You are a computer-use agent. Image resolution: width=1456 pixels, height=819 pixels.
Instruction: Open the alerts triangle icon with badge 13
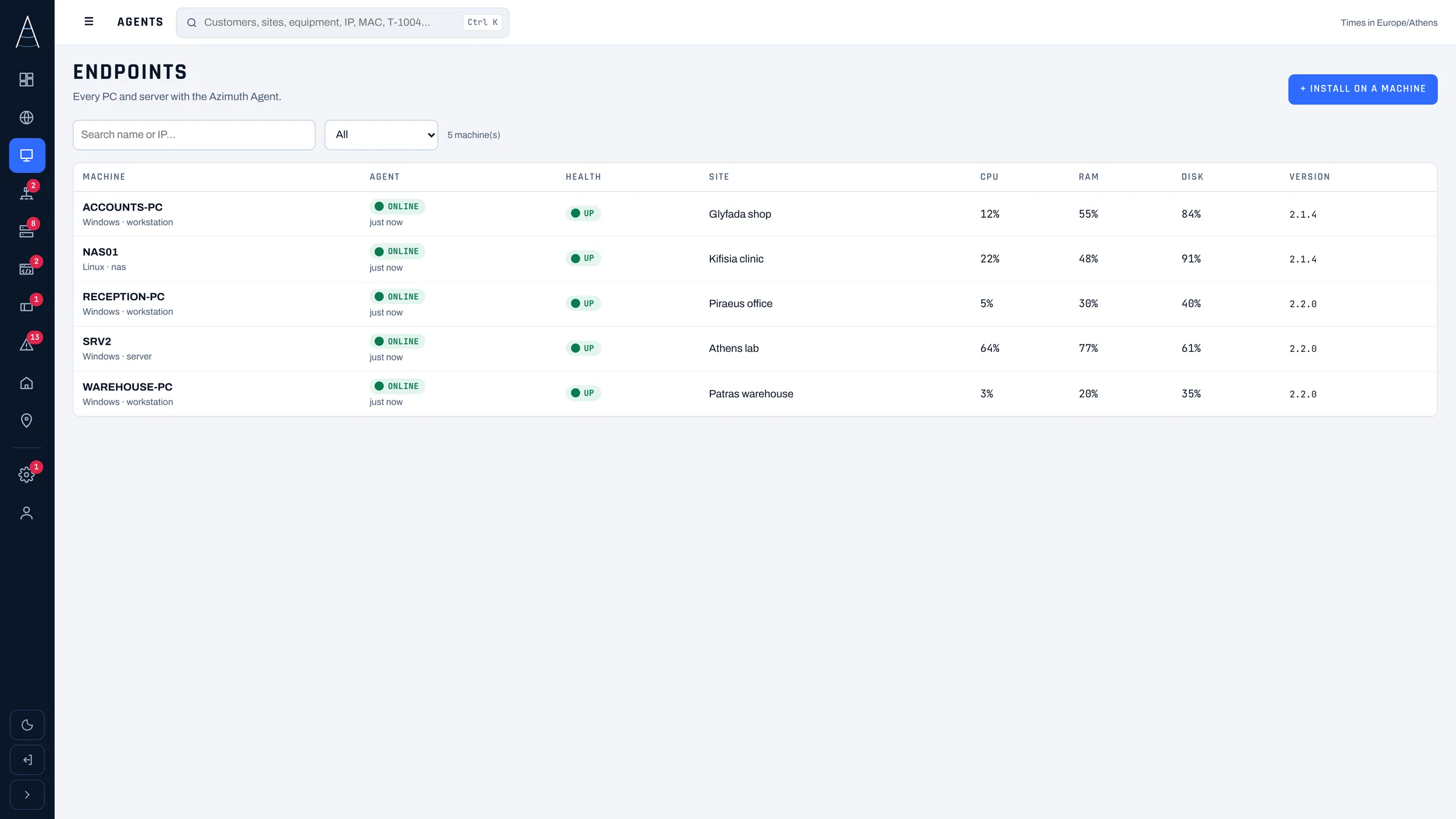click(27, 345)
